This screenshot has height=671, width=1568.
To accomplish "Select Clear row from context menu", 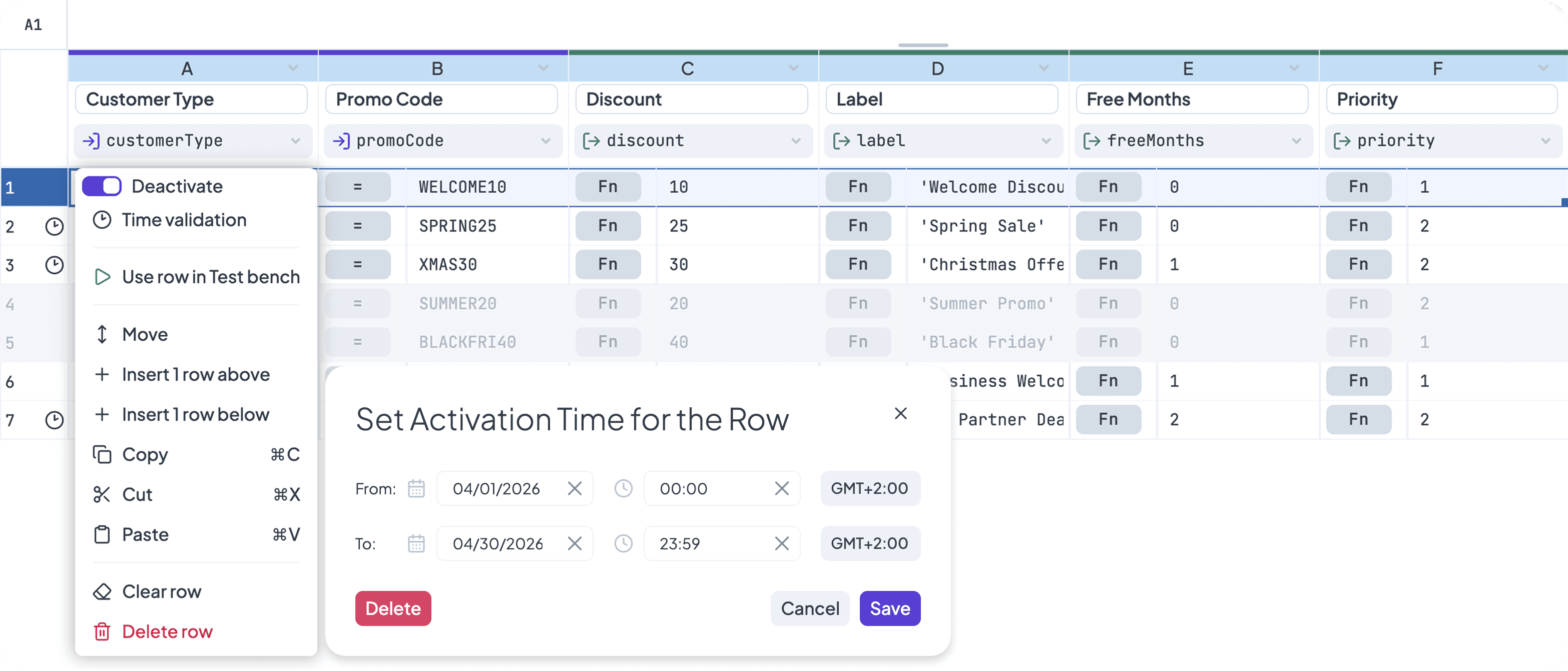I will 161,591.
